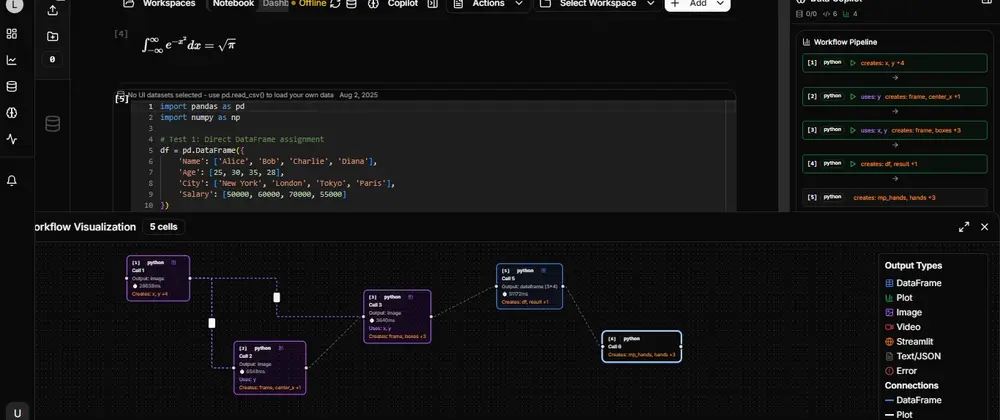Open the brain AI icon in sidebar
1000x420 pixels.
[11, 113]
